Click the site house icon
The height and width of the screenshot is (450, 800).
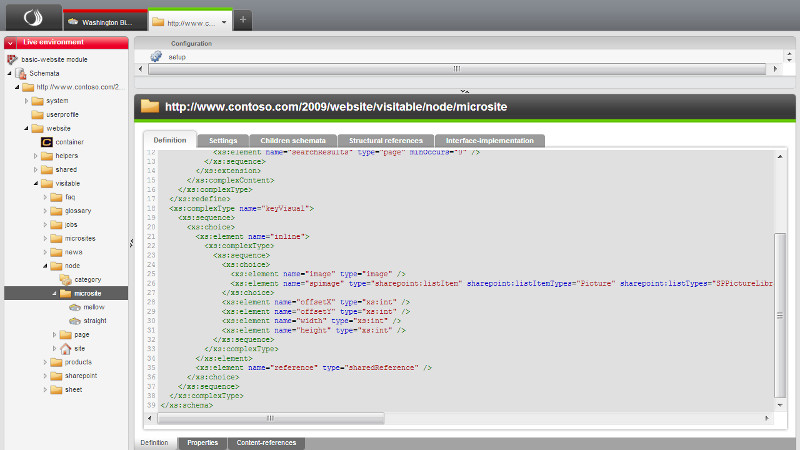point(66,348)
